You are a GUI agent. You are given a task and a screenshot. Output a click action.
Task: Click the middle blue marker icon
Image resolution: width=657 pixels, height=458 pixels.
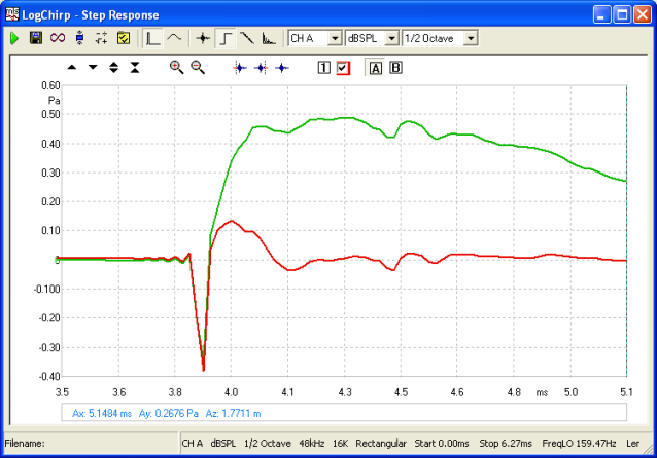click(x=261, y=68)
